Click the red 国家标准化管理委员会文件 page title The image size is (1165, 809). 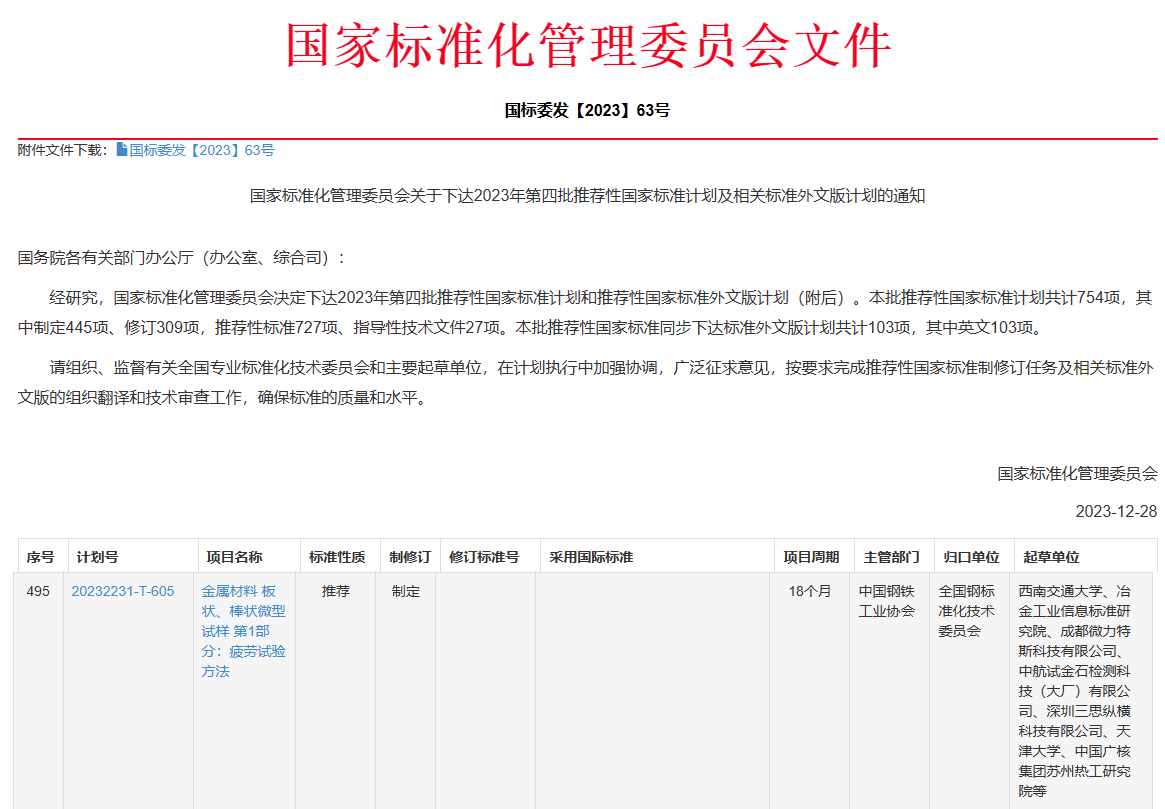tap(587, 44)
